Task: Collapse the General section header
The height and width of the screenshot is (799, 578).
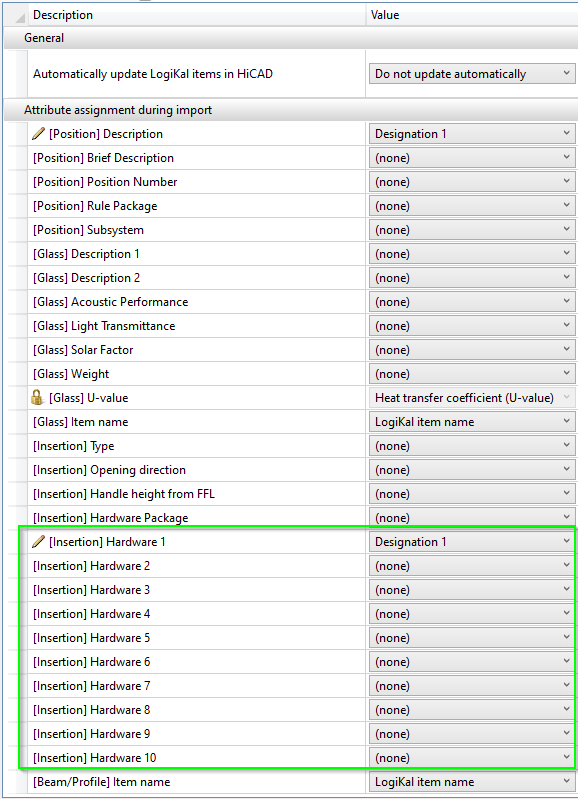Action: (291, 38)
